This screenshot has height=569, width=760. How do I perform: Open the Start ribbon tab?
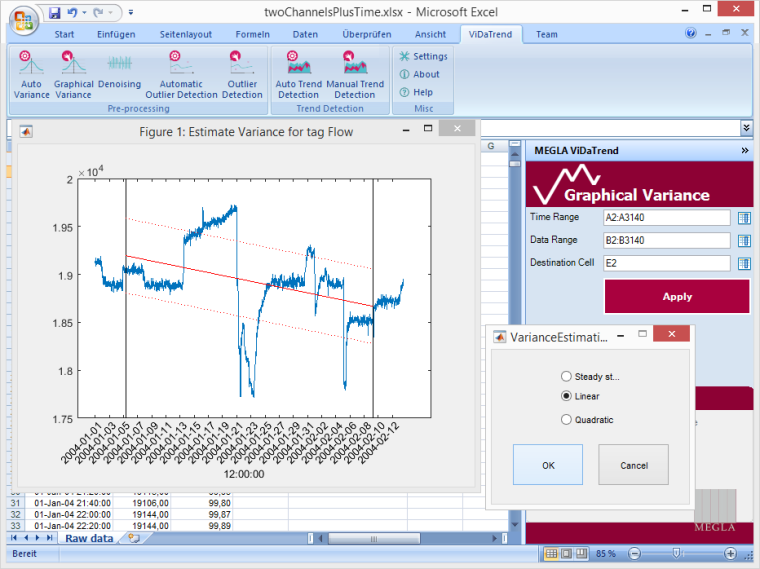click(64, 34)
